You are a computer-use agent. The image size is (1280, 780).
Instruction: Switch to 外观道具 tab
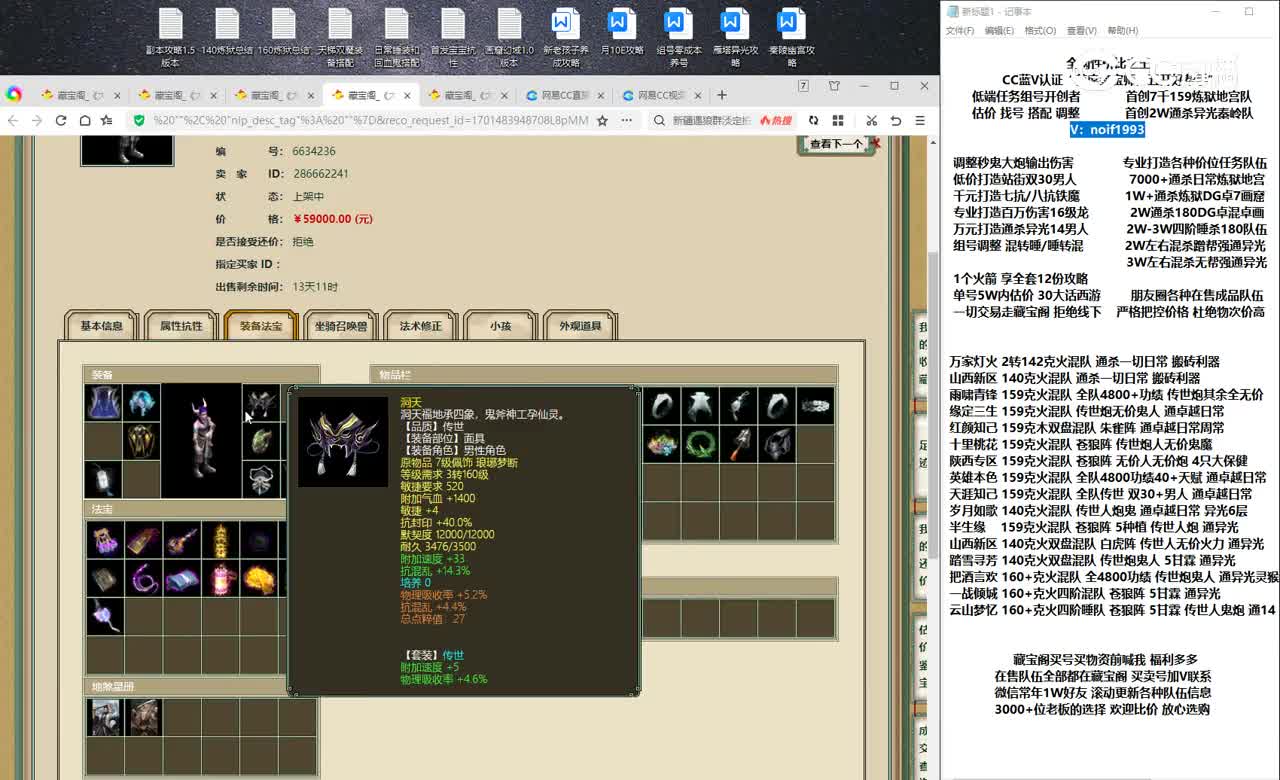pos(581,326)
